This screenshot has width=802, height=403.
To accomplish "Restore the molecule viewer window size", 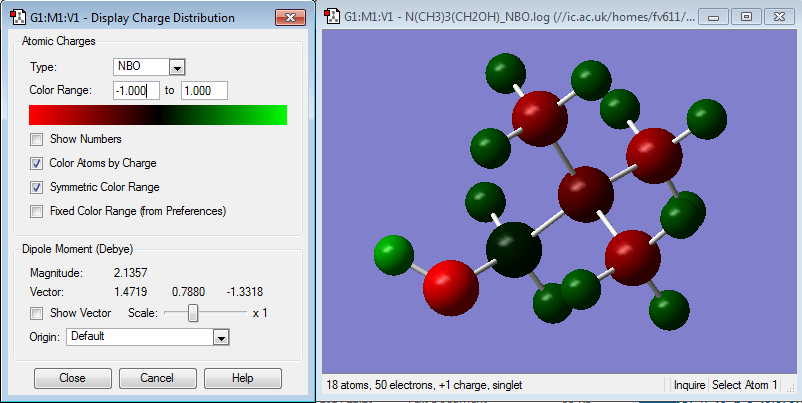I will coord(746,16).
